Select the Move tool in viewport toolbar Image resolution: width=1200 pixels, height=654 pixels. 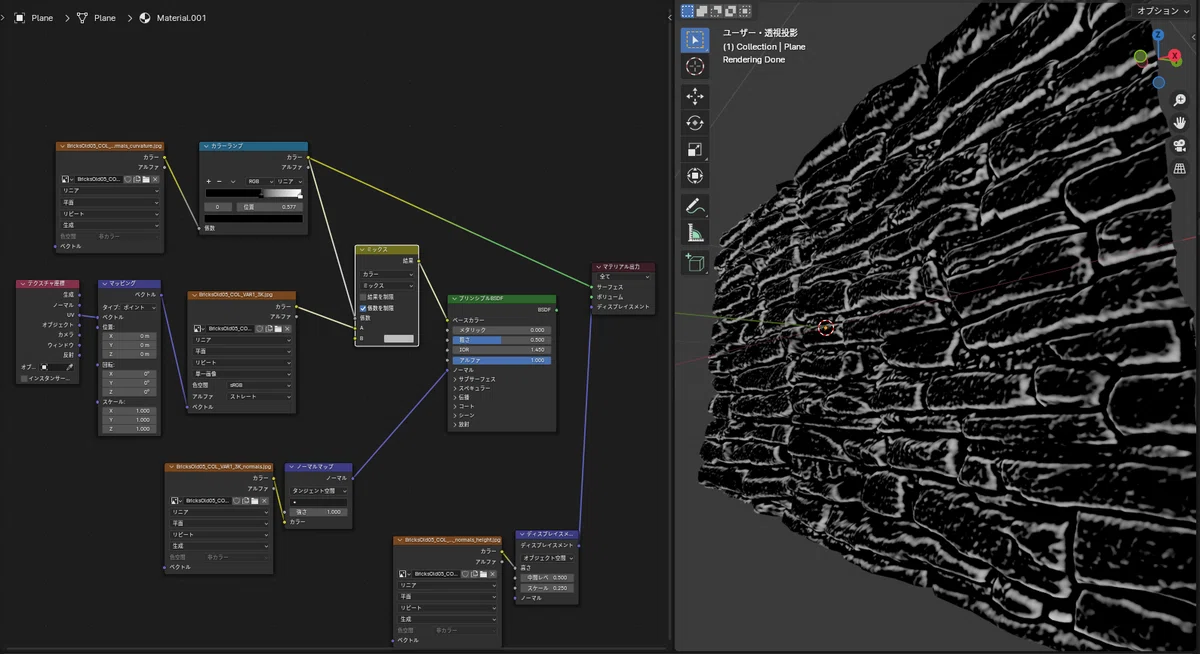[695, 96]
